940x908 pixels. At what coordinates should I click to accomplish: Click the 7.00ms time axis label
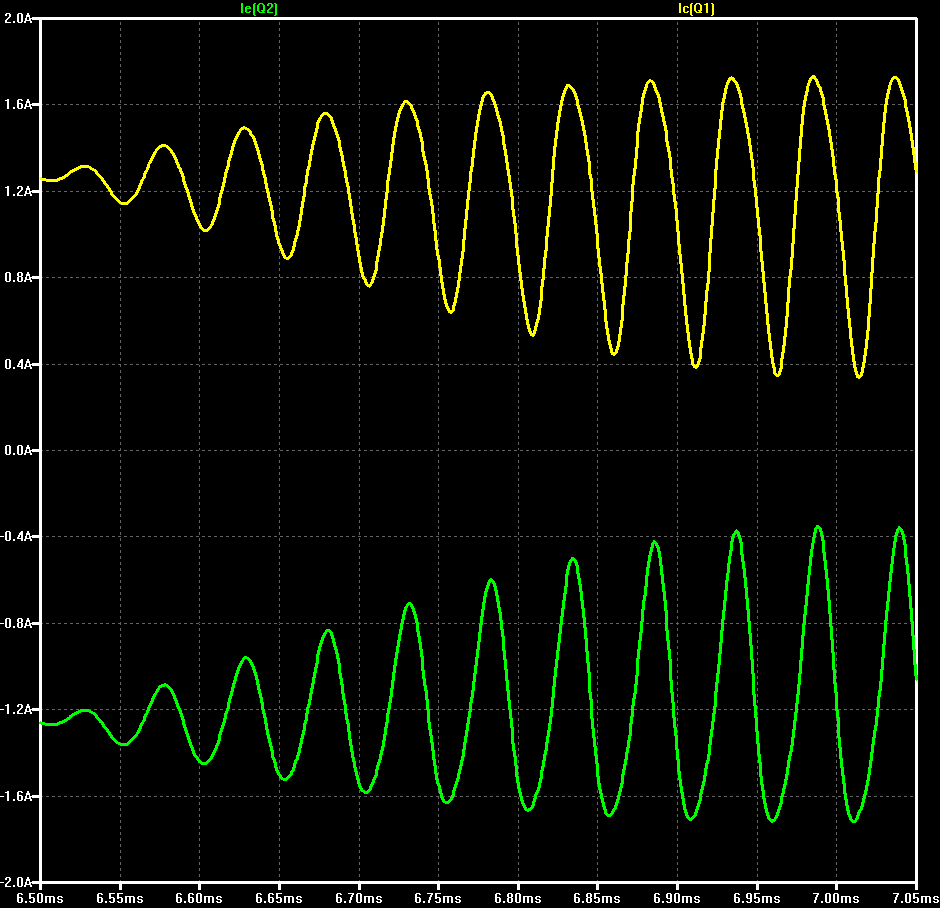[836, 898]
